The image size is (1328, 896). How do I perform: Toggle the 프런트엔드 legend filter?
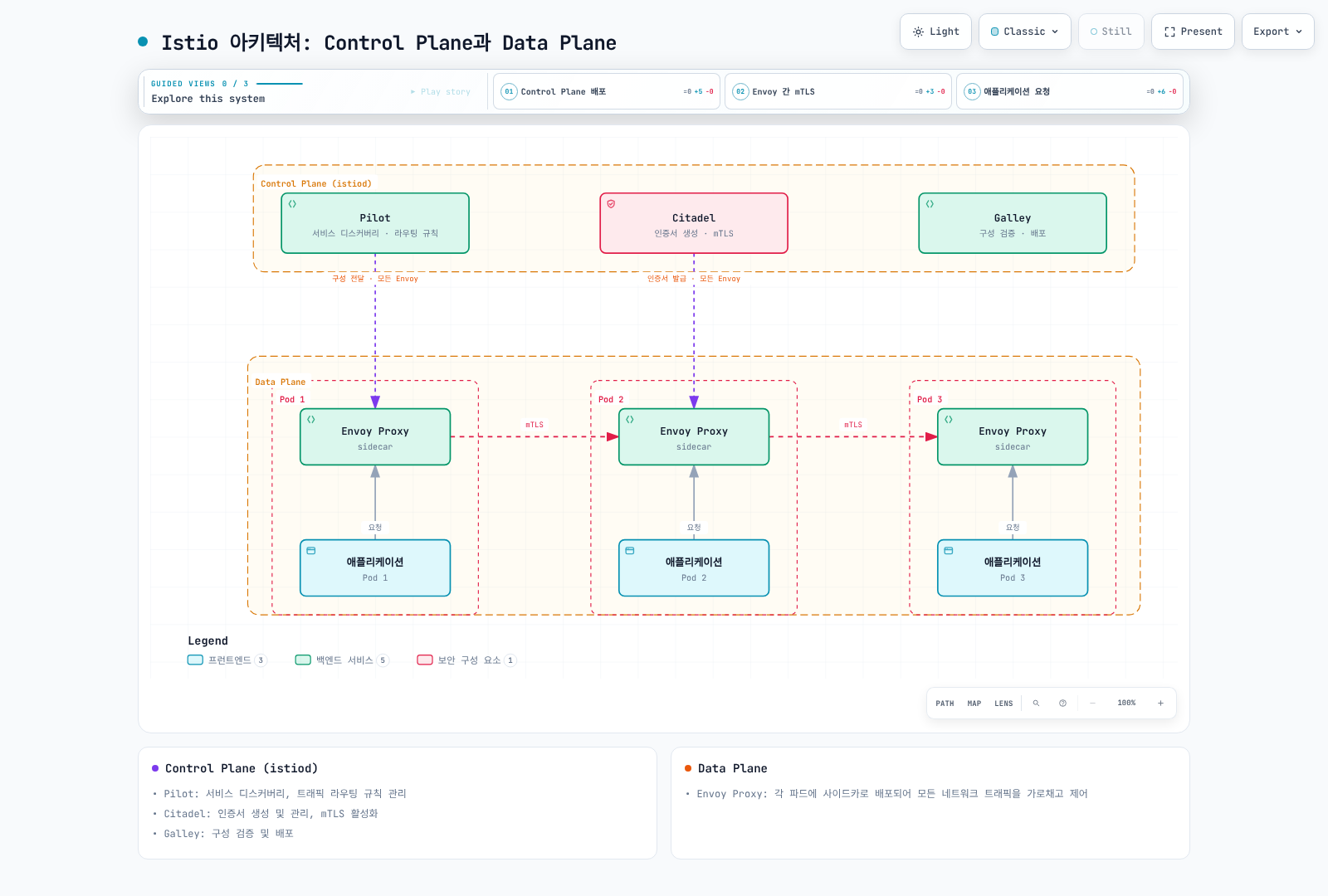227,660
